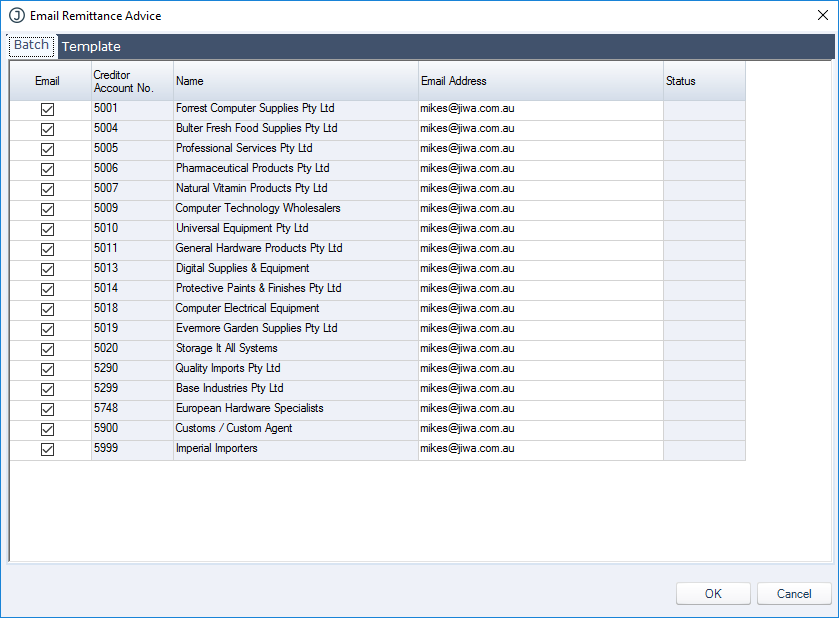Toggle email checkbox for Quality Imports Pty Ltd
This screenshot has height=618, width=839.
(x=47, y=369)
